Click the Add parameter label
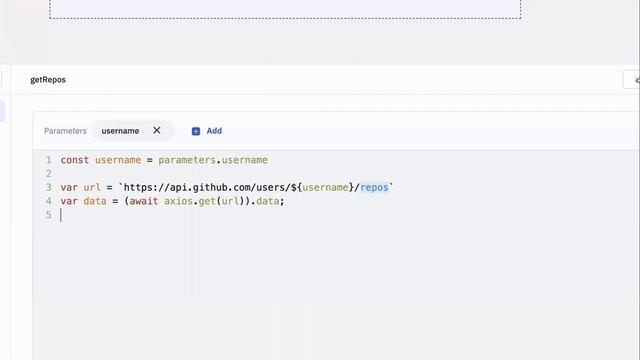Image resolution: width=640 pixels, height=360 pixels. [214, 131]
